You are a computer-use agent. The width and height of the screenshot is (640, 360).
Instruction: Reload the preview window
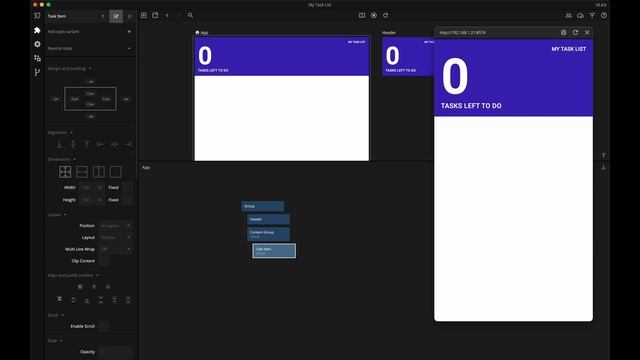point(575,32)
